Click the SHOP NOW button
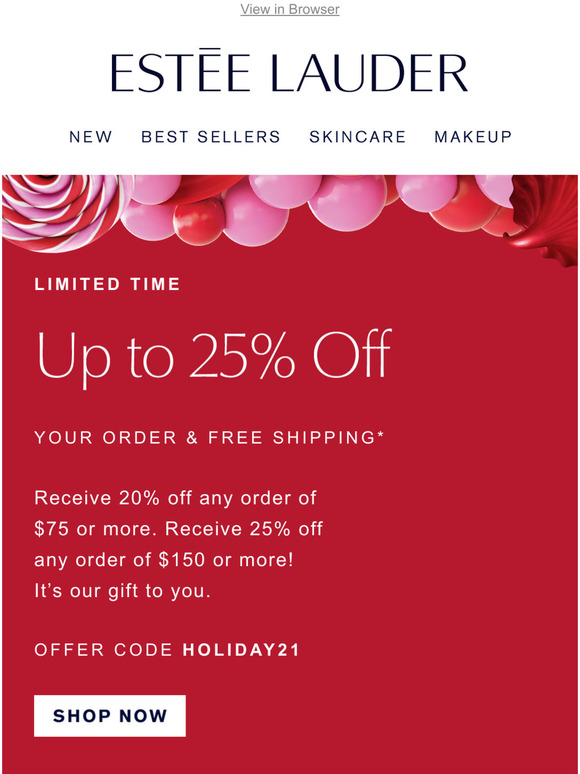The image size is (580, 774). pyautogui.click(x=110, y=716)
